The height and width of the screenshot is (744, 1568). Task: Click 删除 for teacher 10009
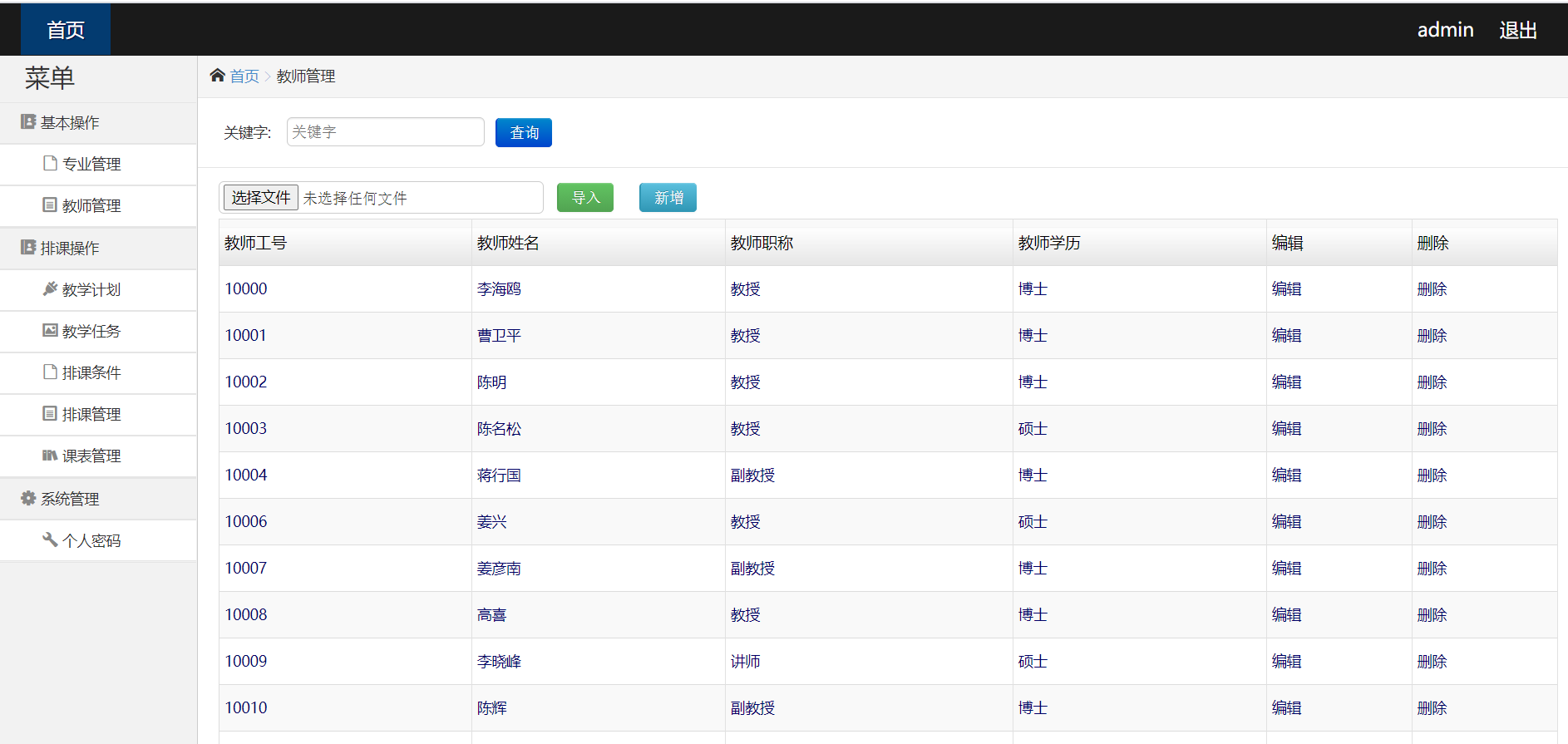1432,662
